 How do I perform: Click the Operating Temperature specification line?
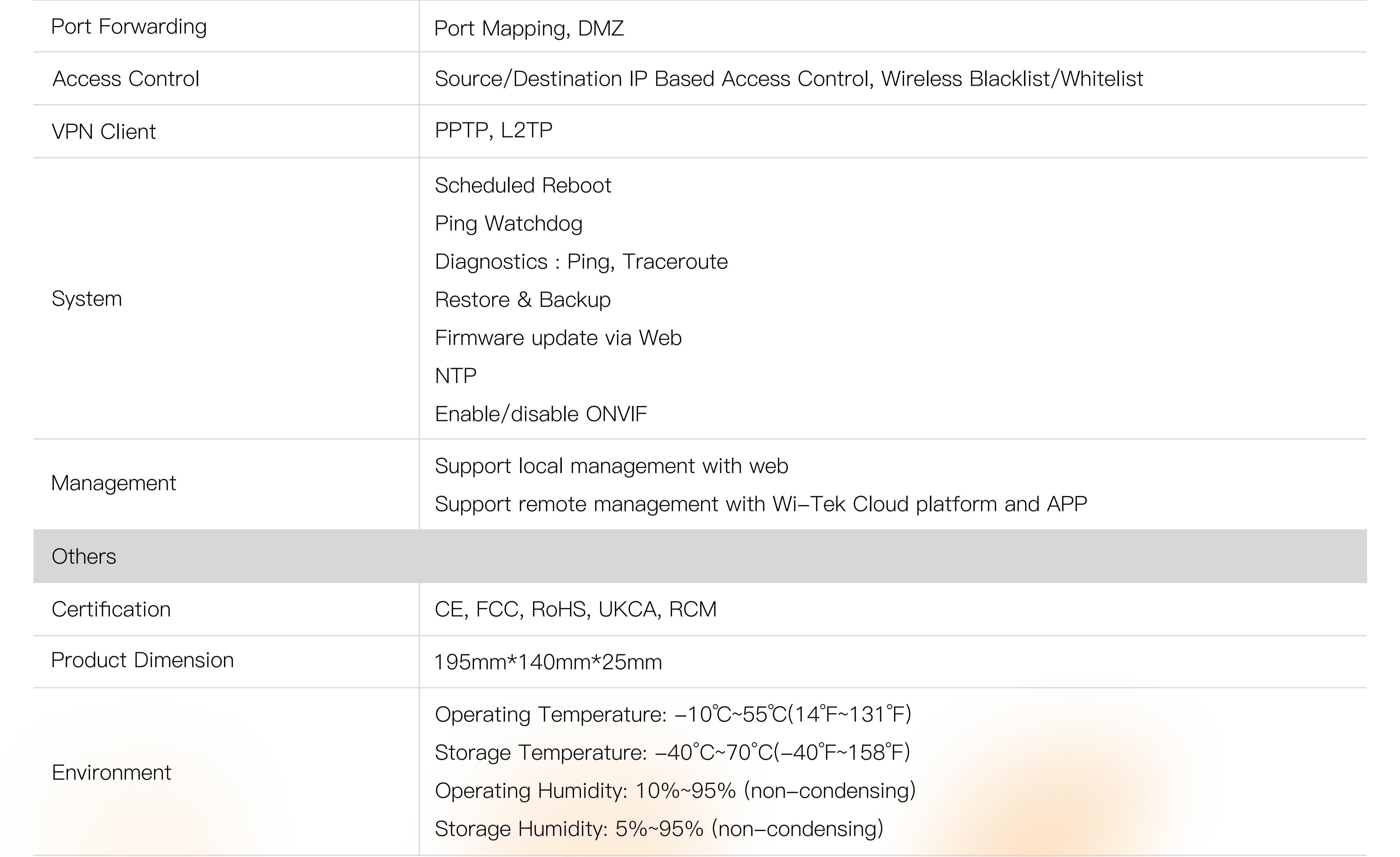coord(673,714)
